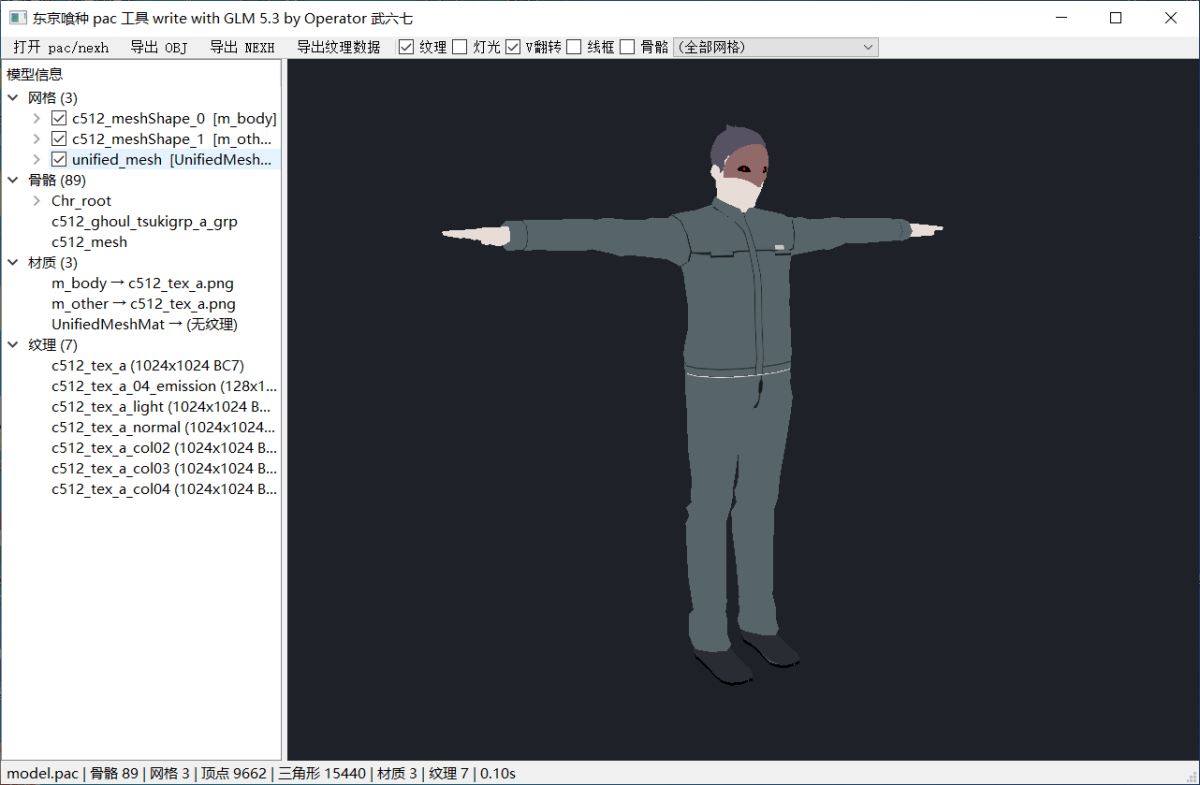
Task: Enable the 灯光 checkbox
Action: pos(459,47)
